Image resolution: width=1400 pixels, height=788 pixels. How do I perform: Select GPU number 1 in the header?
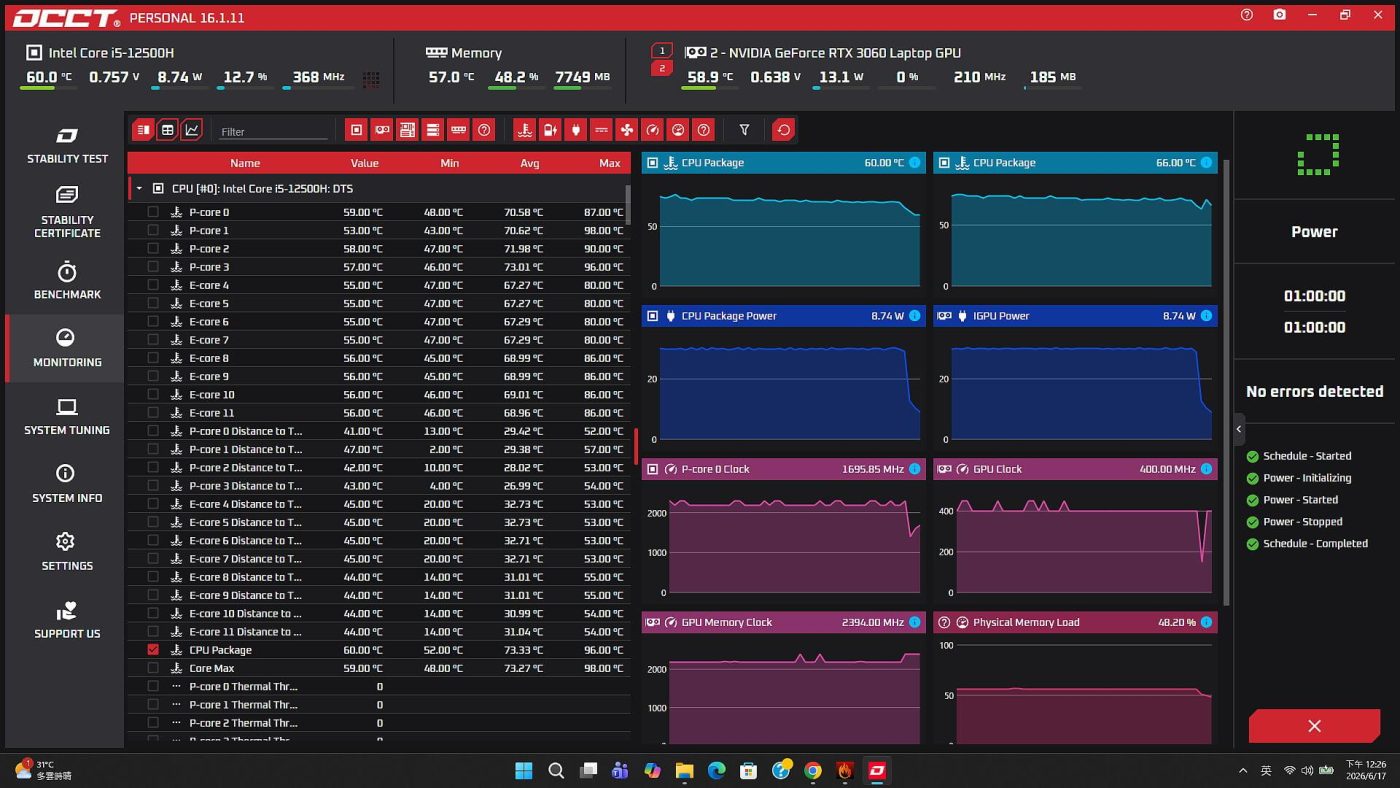tap(661, 50)
